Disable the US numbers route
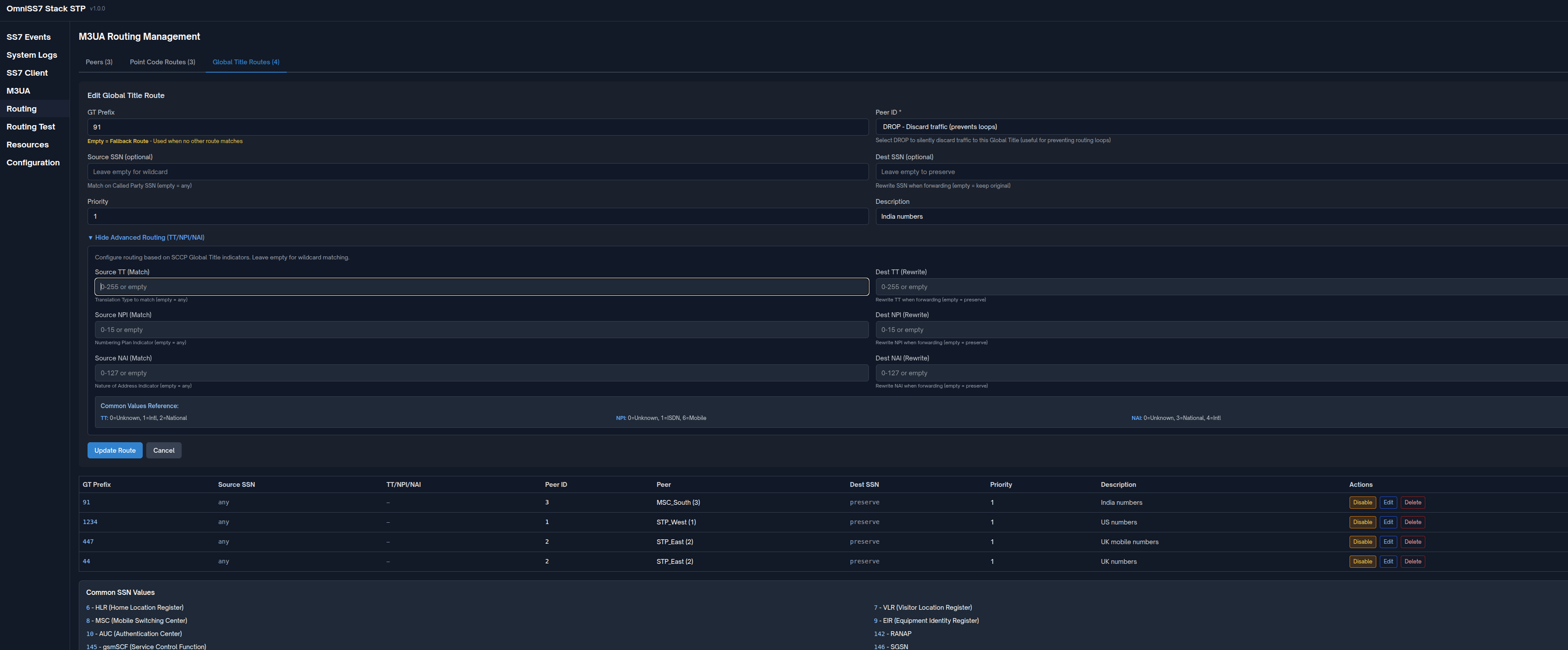1568x650 pixels. pos(1362,522)
